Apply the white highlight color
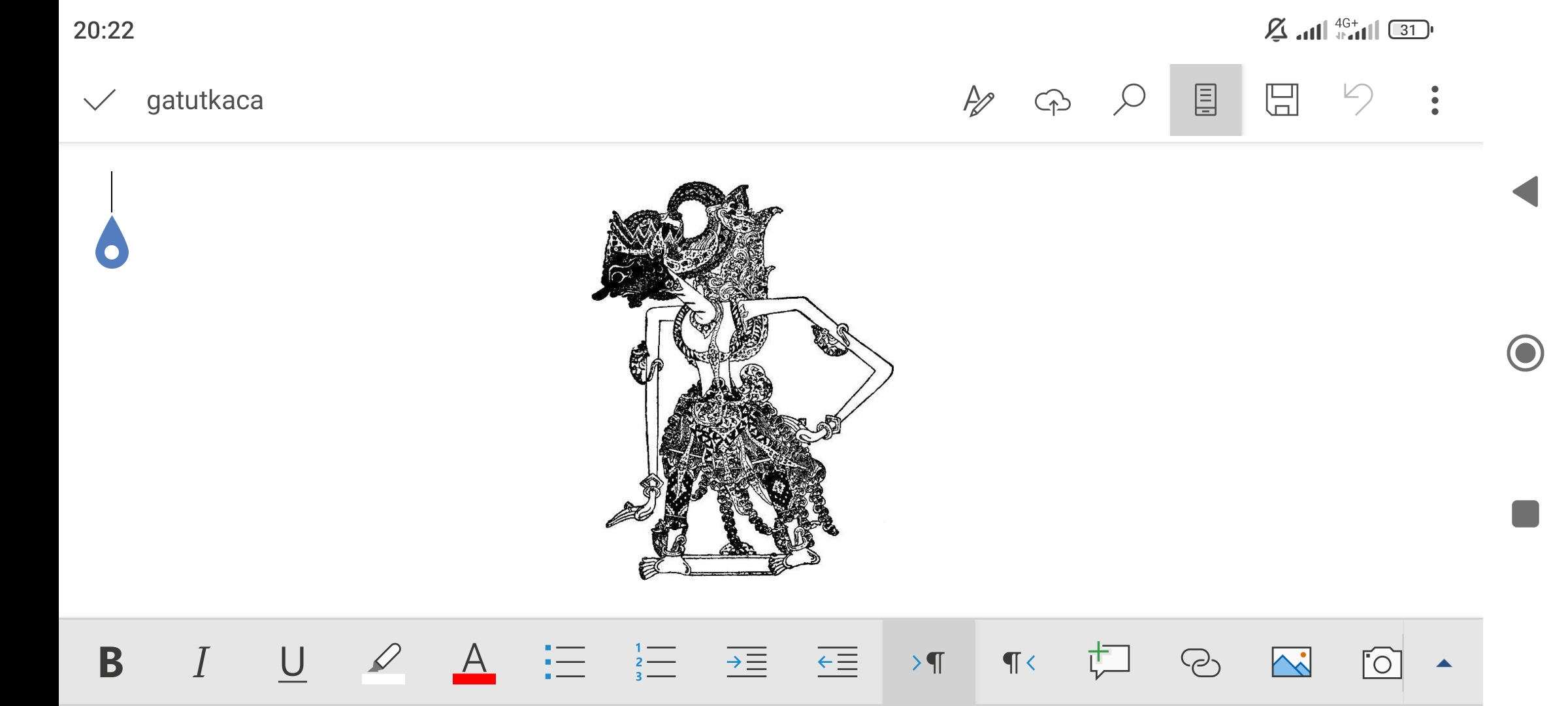The image size is (1568, 706). [x=384, y=663]
